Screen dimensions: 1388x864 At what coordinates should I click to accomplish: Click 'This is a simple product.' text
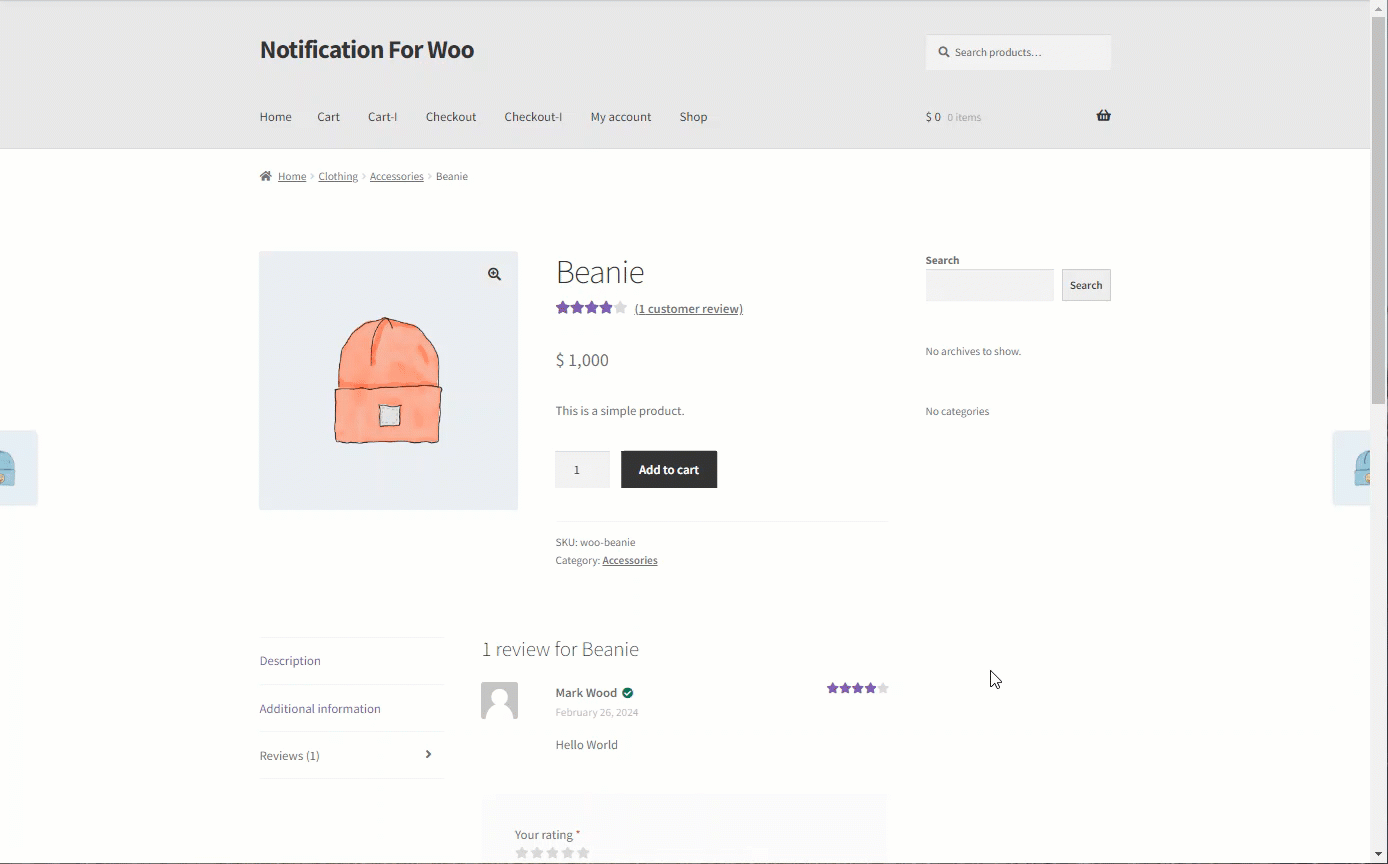coord(620,411)
